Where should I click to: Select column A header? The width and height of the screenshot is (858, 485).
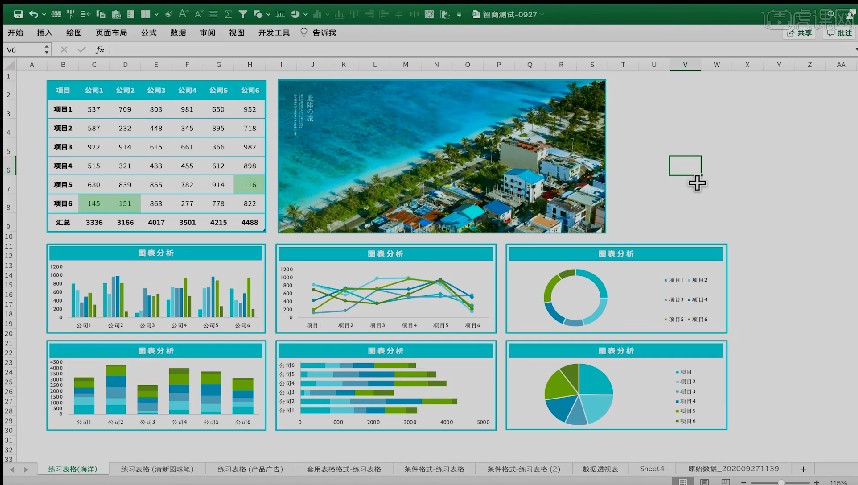tap(32, 65)
